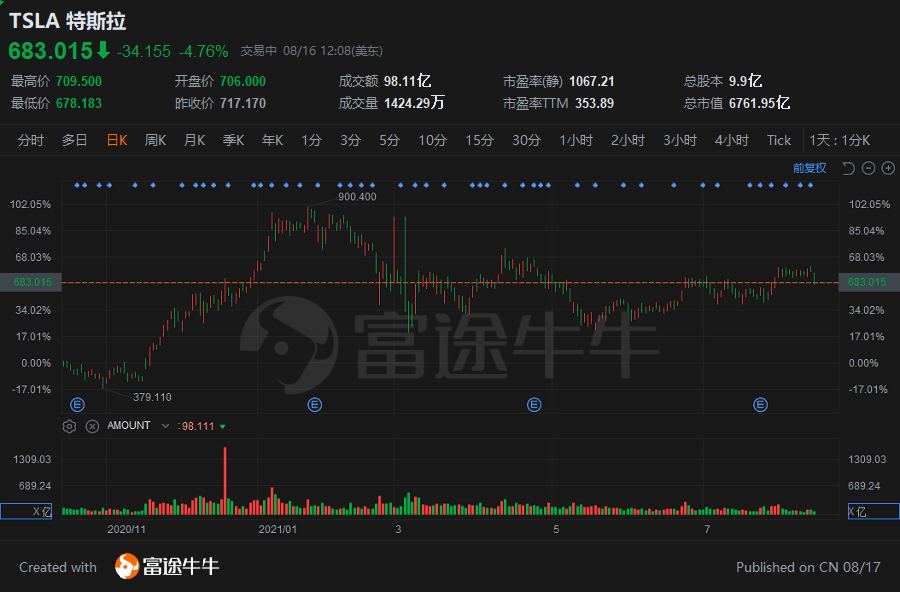This screenshot has width=900, height=592.
Task: Click the 昨收价 717.170 value
Action: (x=243, y=103)
